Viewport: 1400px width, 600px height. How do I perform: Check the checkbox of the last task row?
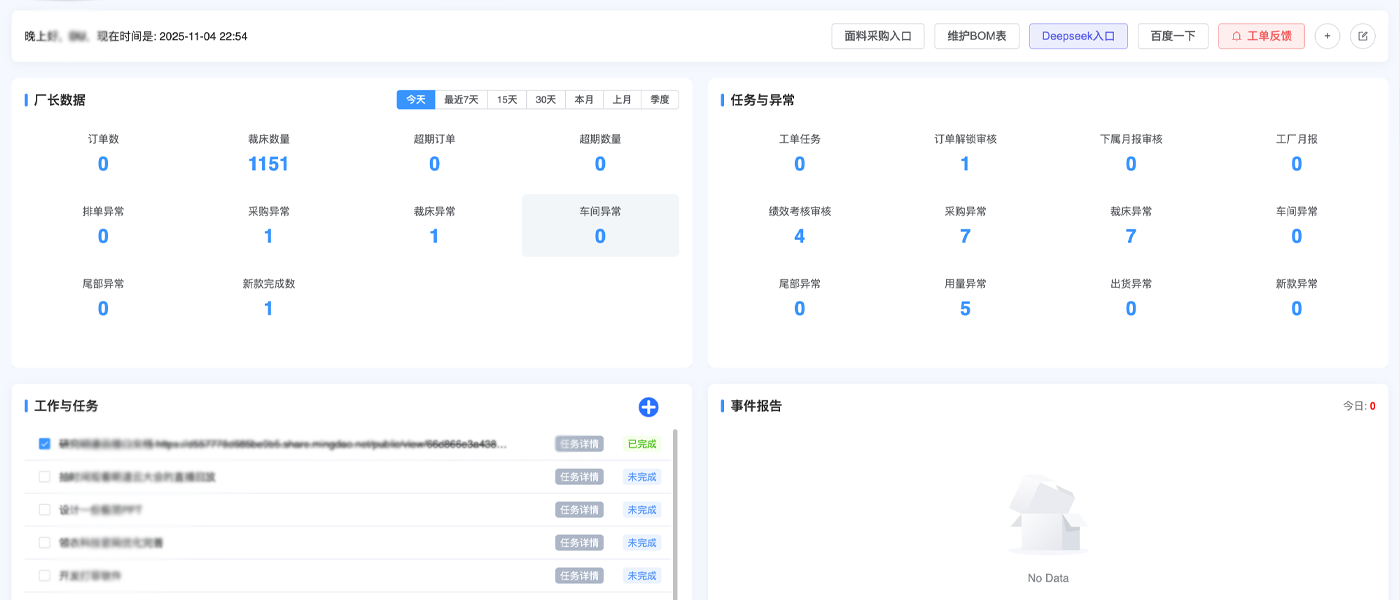tap(43, 575)
